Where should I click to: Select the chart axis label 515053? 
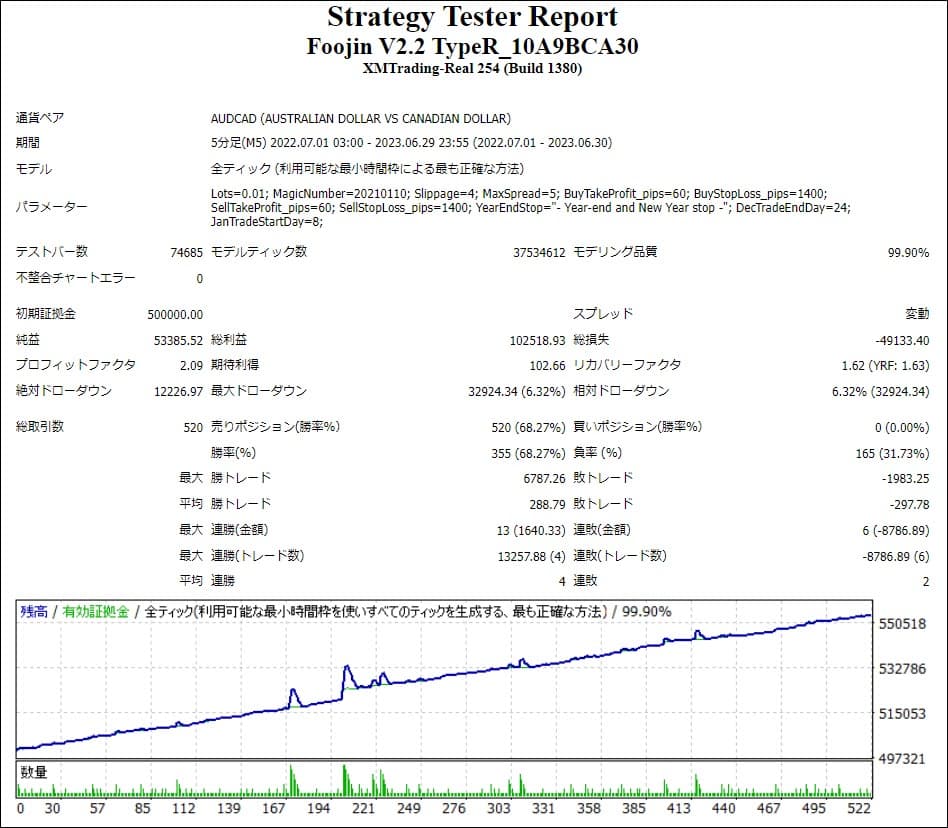click(x=902, y=714)
